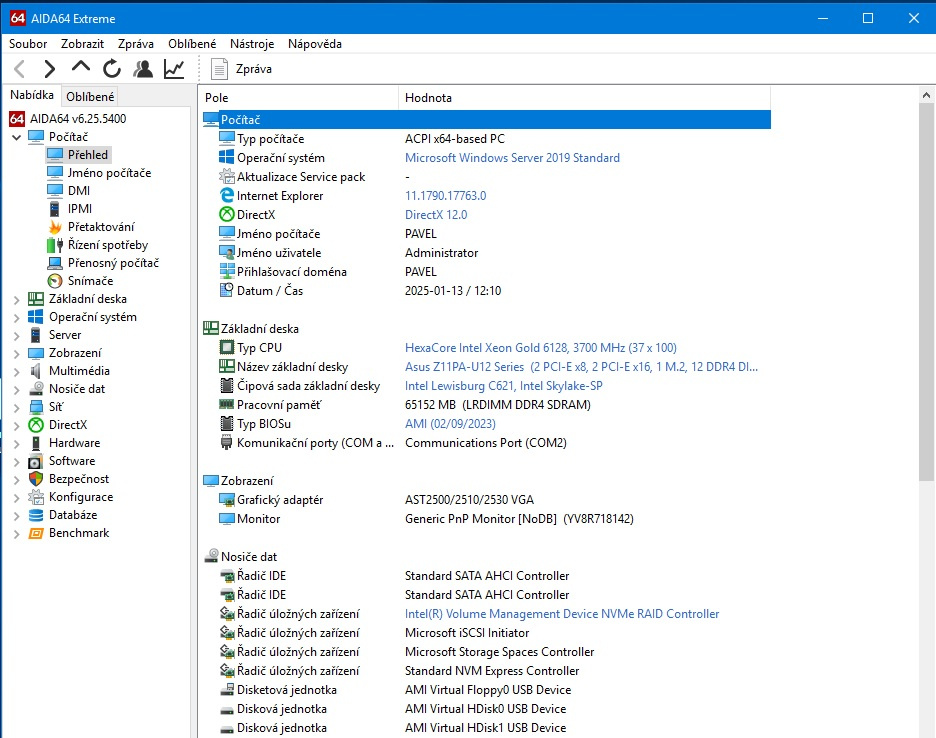This screenshot has height=738, width=936.
Task: Select the Řízení spotřeby battery icon
Action: (55, 245)
